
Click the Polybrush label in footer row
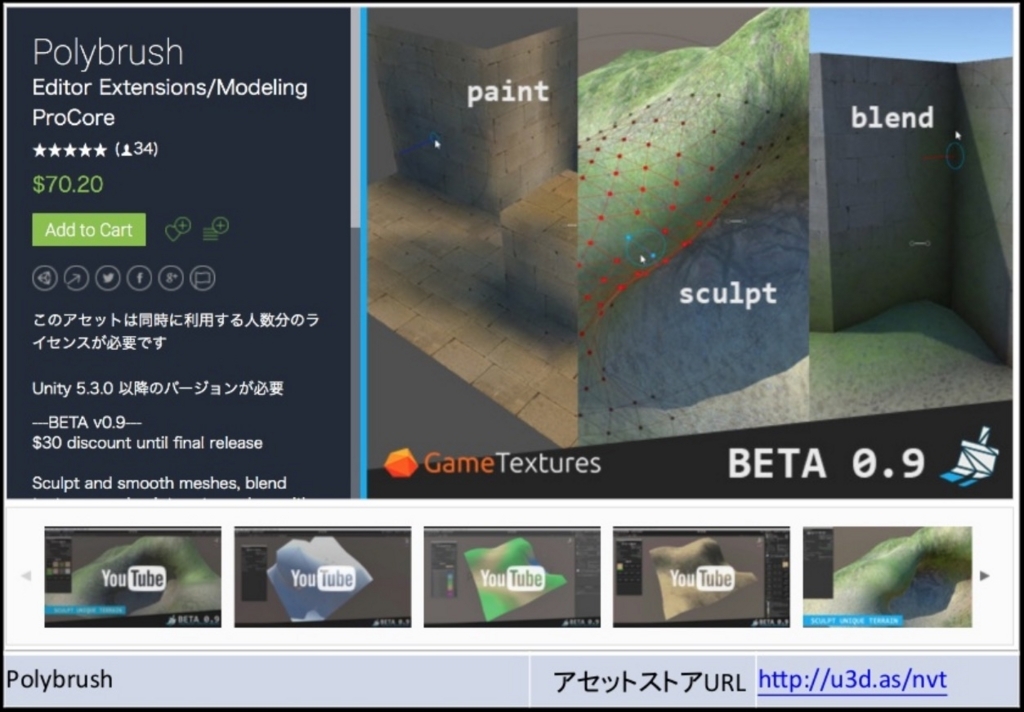(59, 679)
